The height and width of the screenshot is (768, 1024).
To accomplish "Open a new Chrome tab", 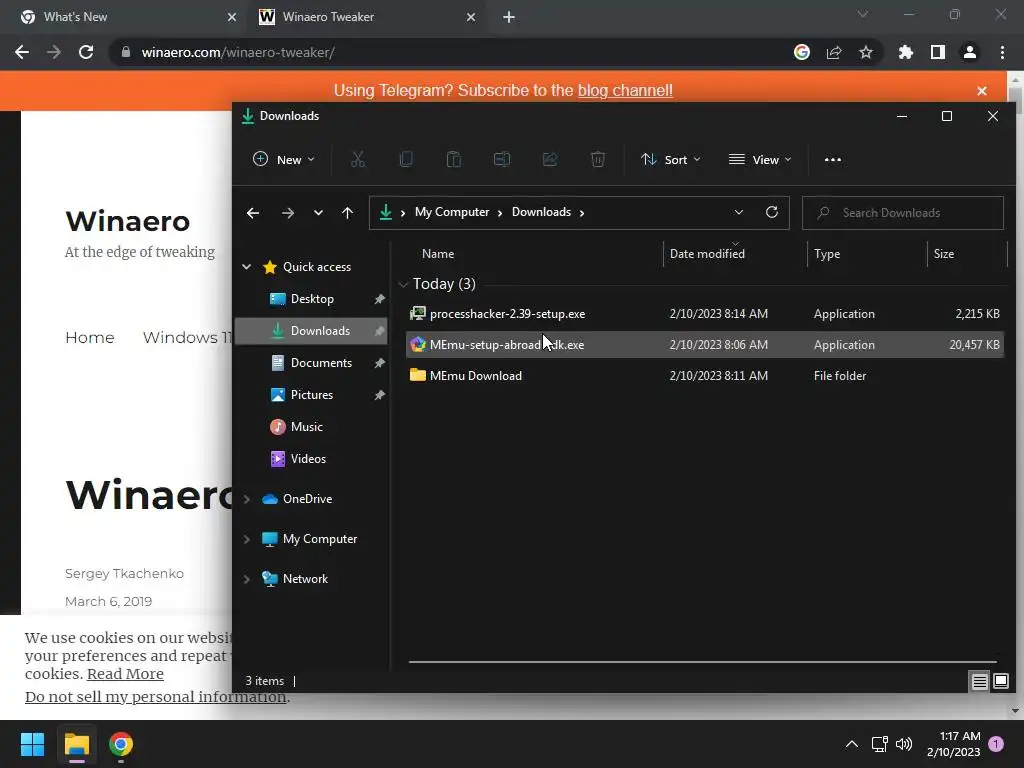I will click(x=509, y=17).
